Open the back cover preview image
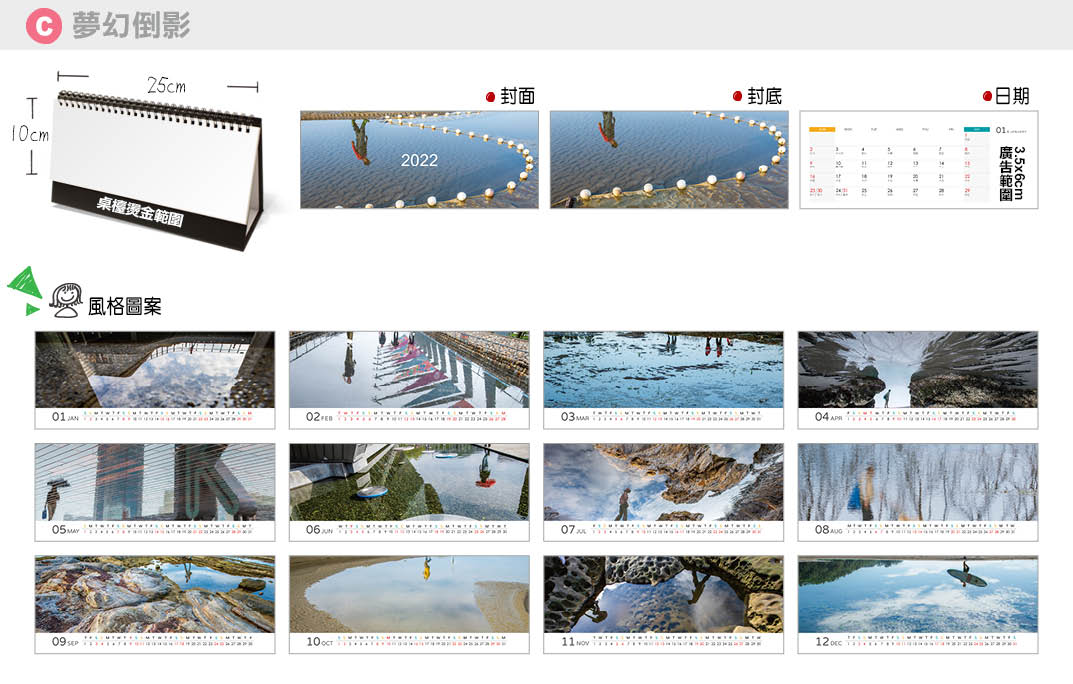1073x684 pixels. (668, 159)
